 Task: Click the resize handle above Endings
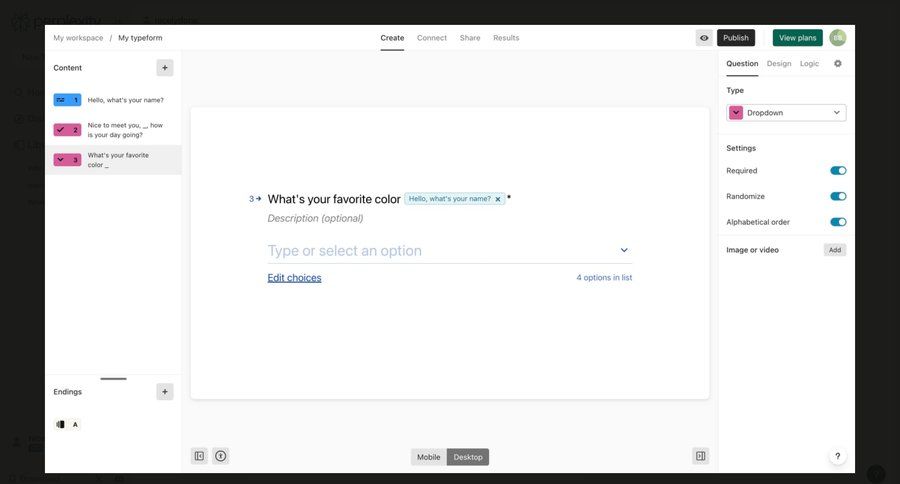113,379
